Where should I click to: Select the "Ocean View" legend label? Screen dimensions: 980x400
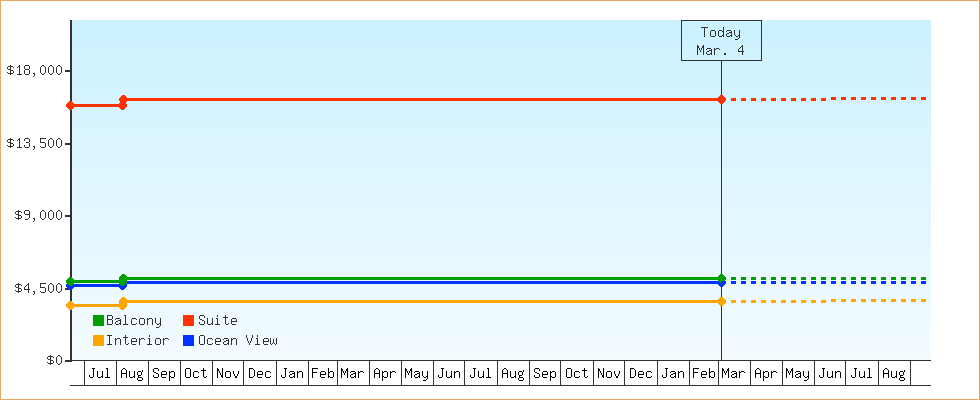click(238, 341)
